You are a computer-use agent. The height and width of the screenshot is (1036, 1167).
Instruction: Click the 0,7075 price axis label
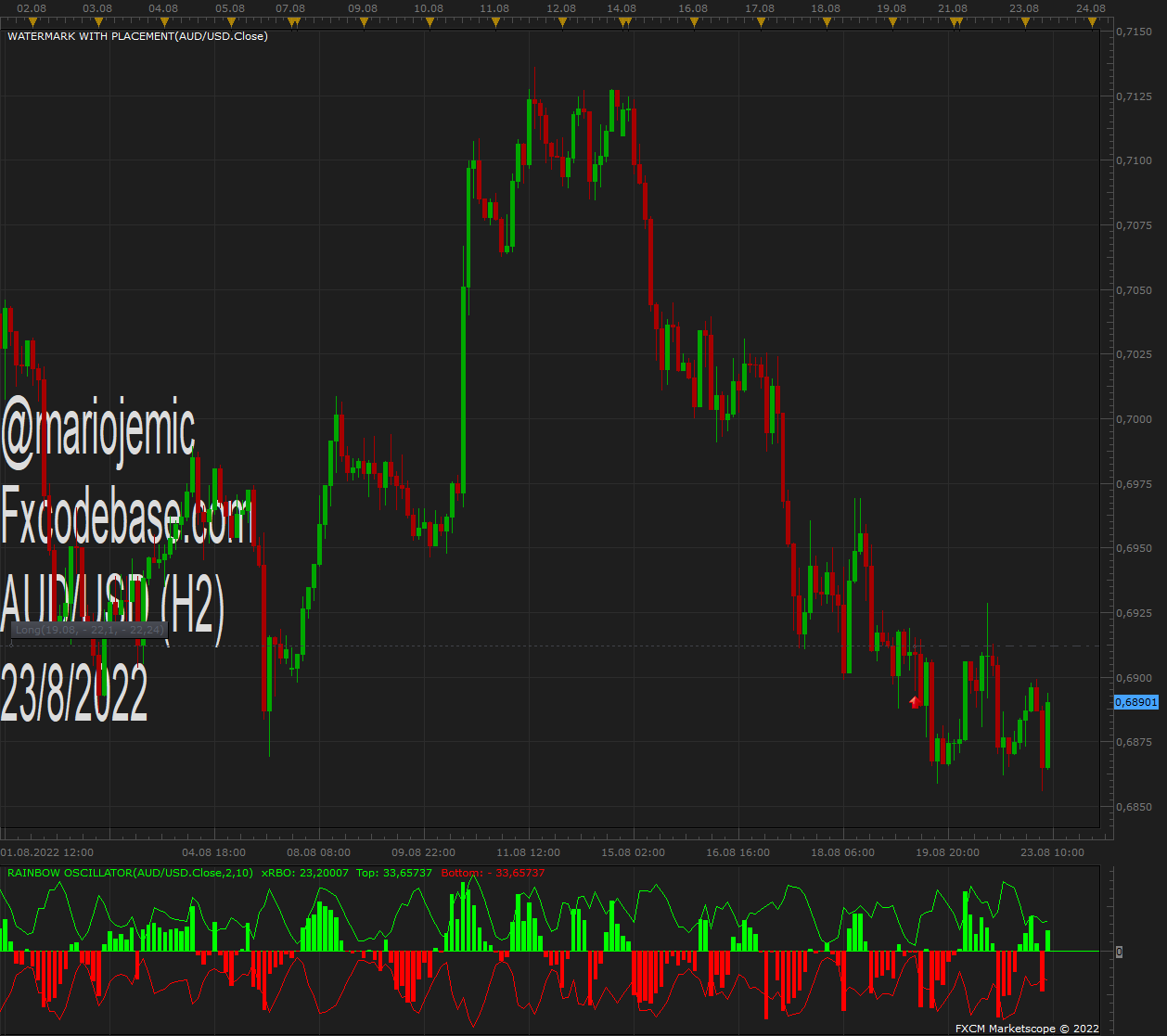tap(1134, 225)
